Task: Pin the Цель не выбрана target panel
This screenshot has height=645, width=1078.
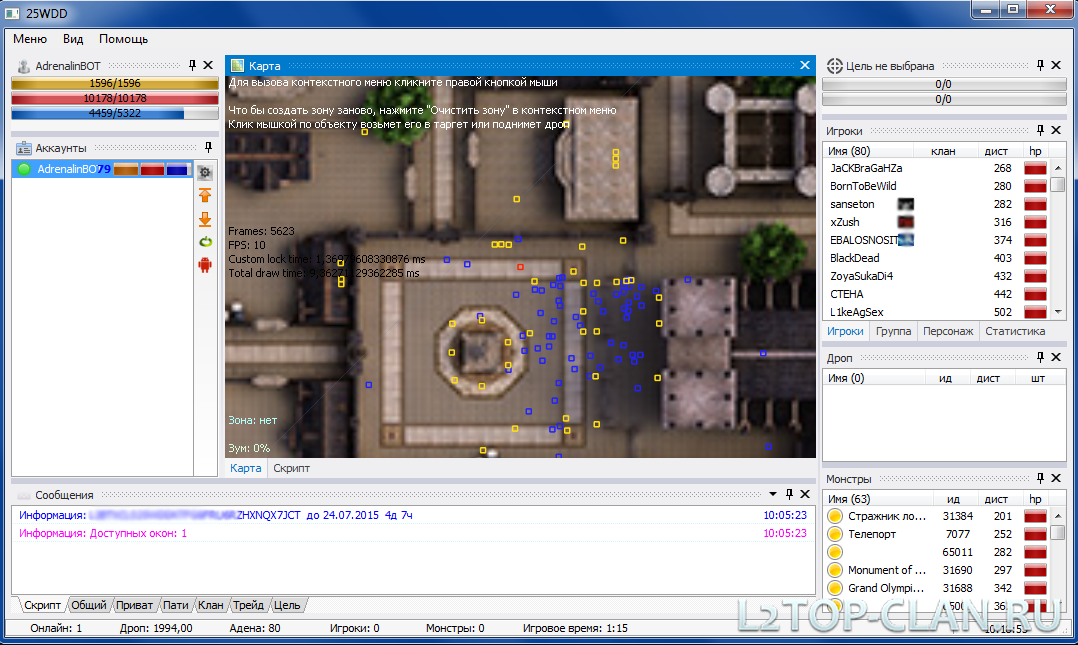Action: coord(1040,65)
